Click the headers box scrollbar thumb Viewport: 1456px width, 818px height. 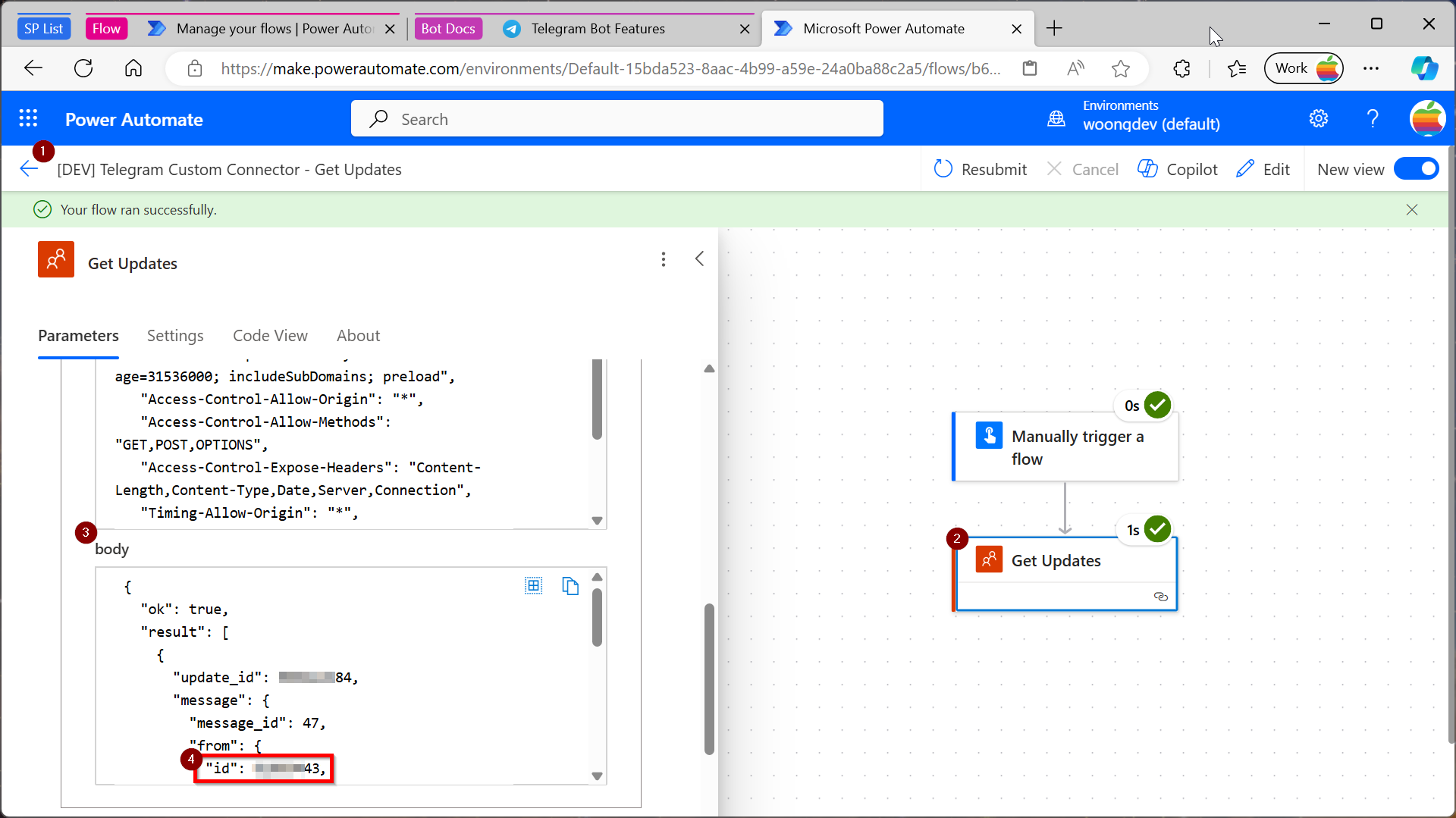coord(597,400)
